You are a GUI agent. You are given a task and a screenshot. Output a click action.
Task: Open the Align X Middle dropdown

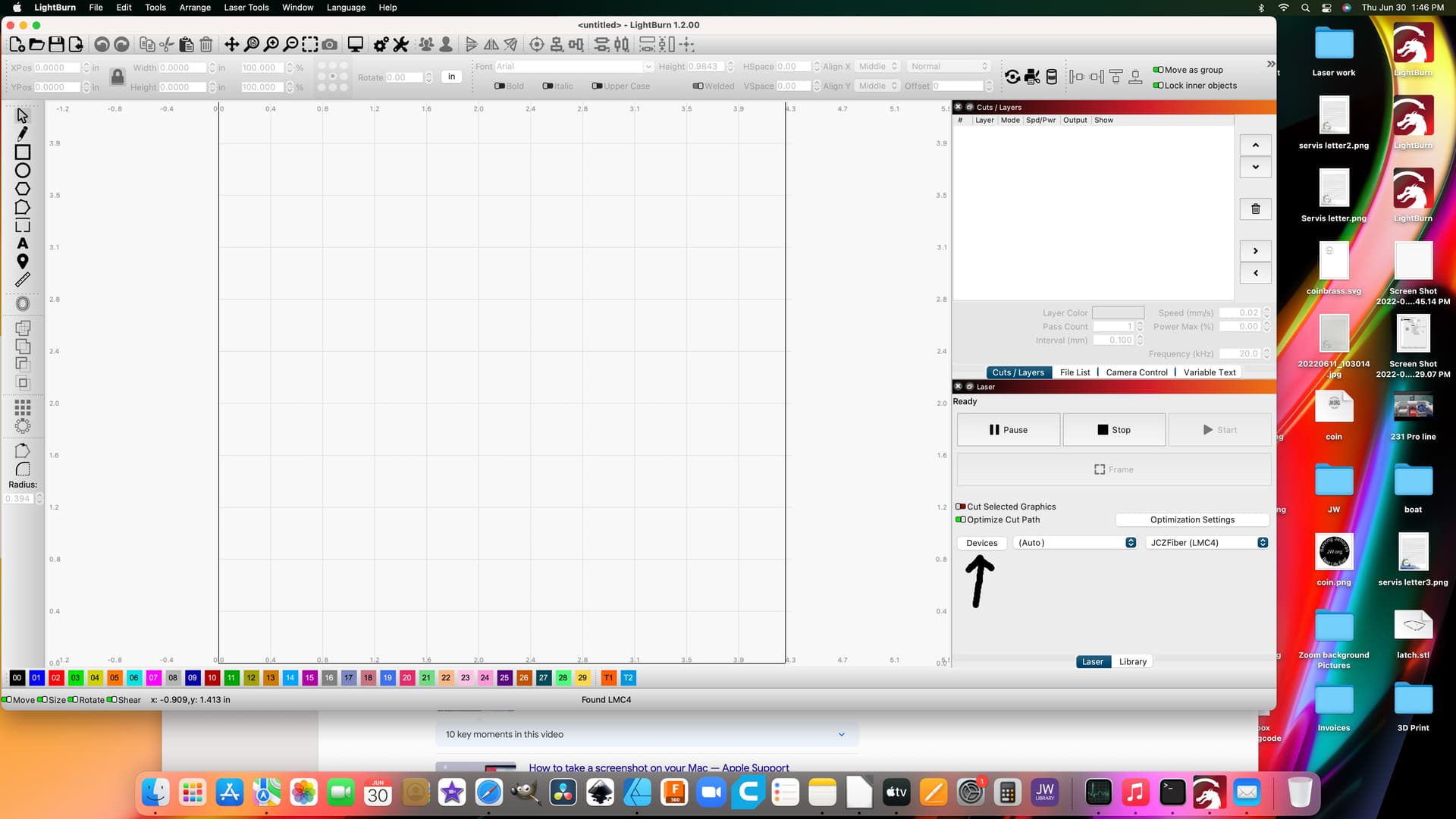877,67
